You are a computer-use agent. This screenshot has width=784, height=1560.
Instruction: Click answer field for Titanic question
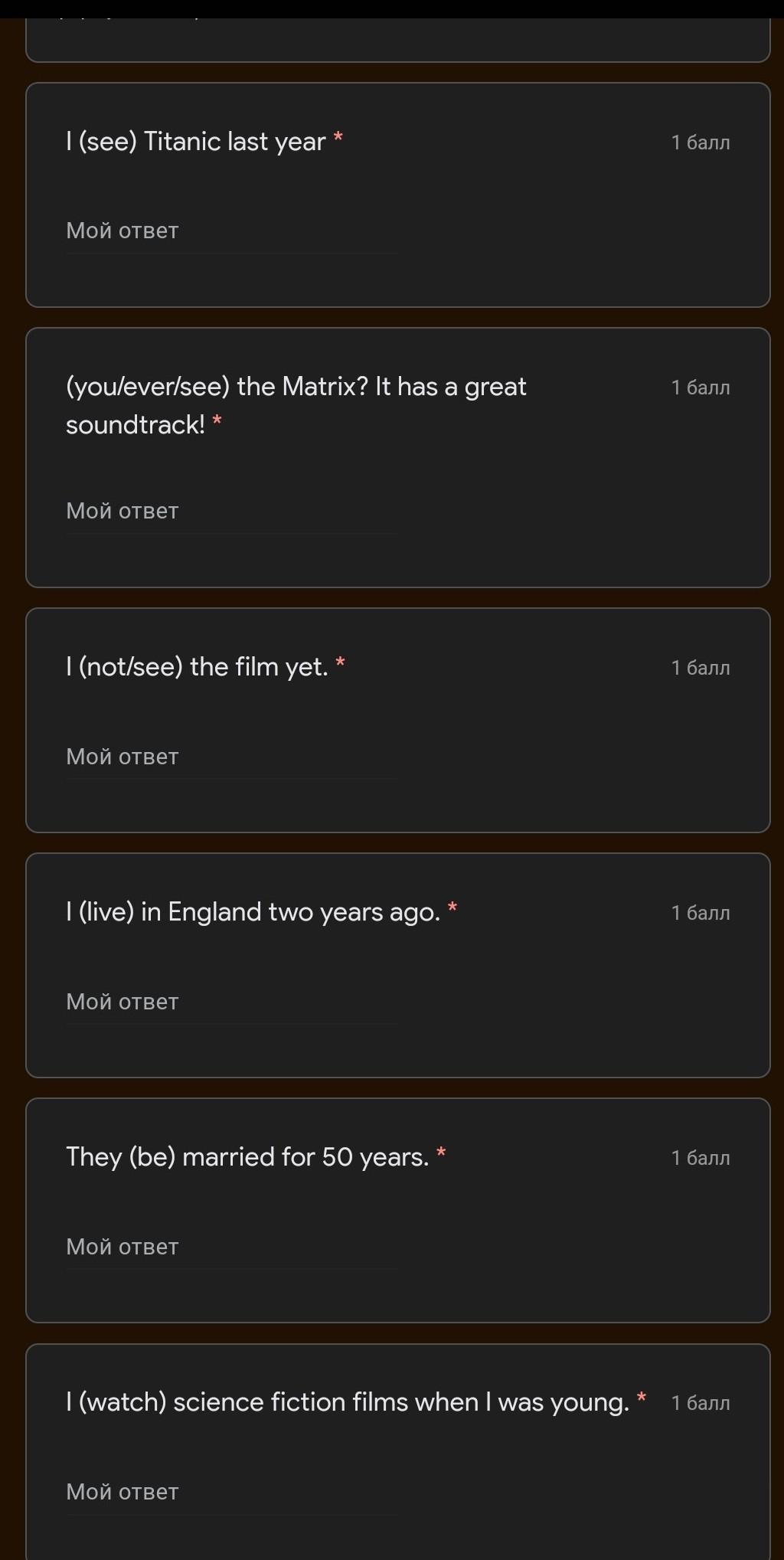click(x=230, y=231)
